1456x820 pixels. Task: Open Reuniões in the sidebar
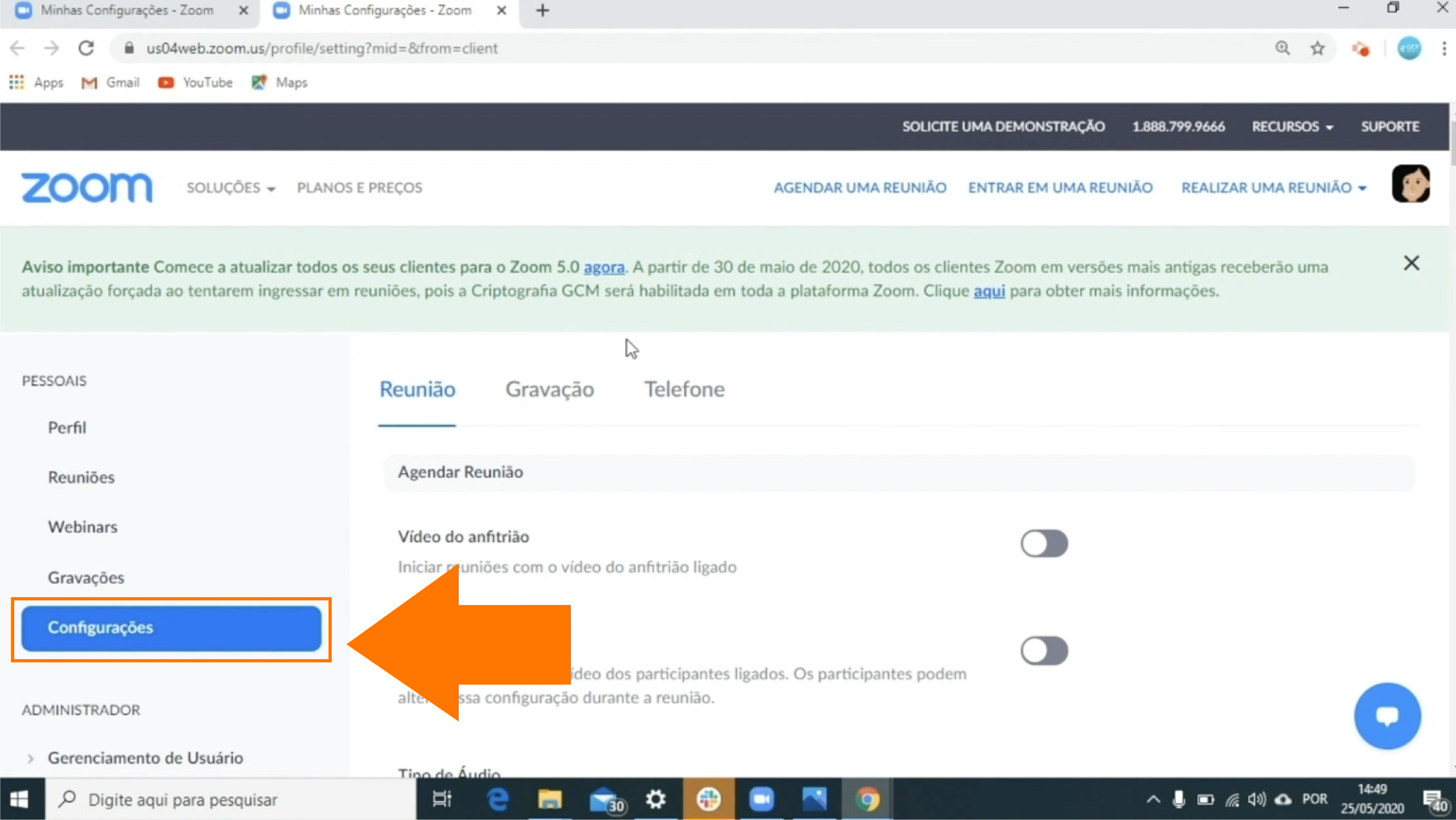click(x=81, y=477)
